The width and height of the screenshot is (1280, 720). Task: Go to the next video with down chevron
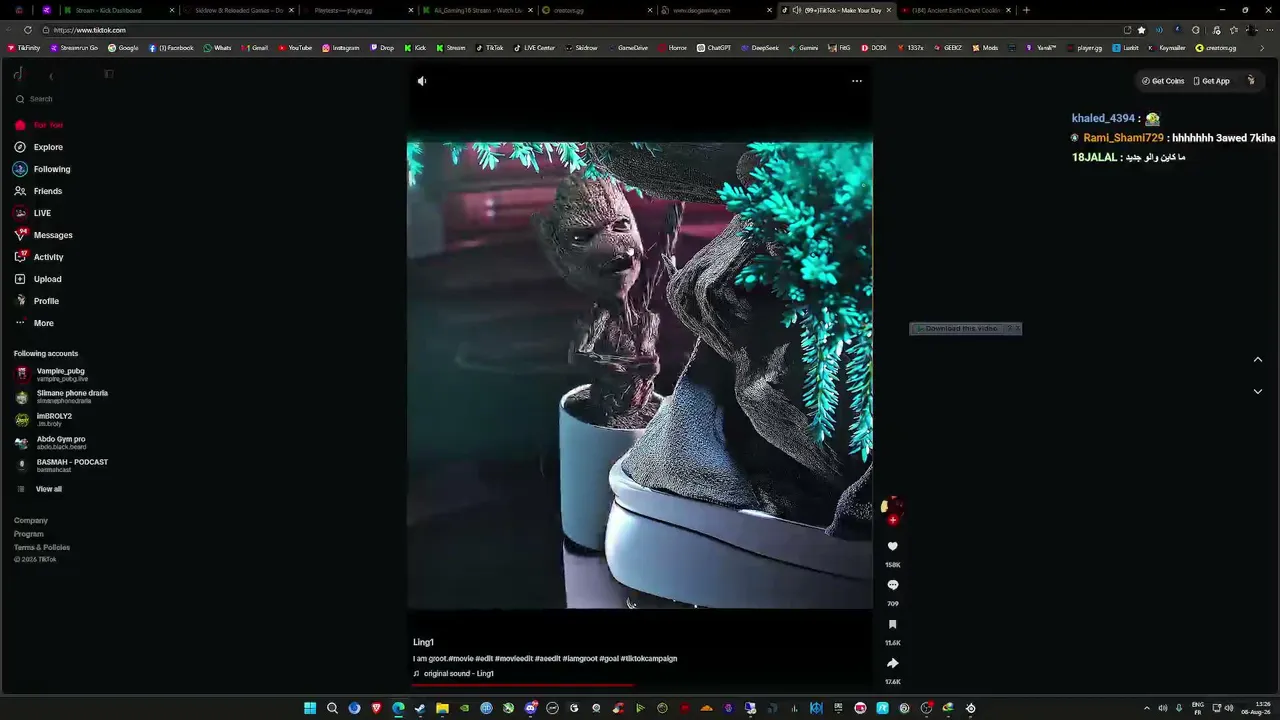pos(1258,392)
